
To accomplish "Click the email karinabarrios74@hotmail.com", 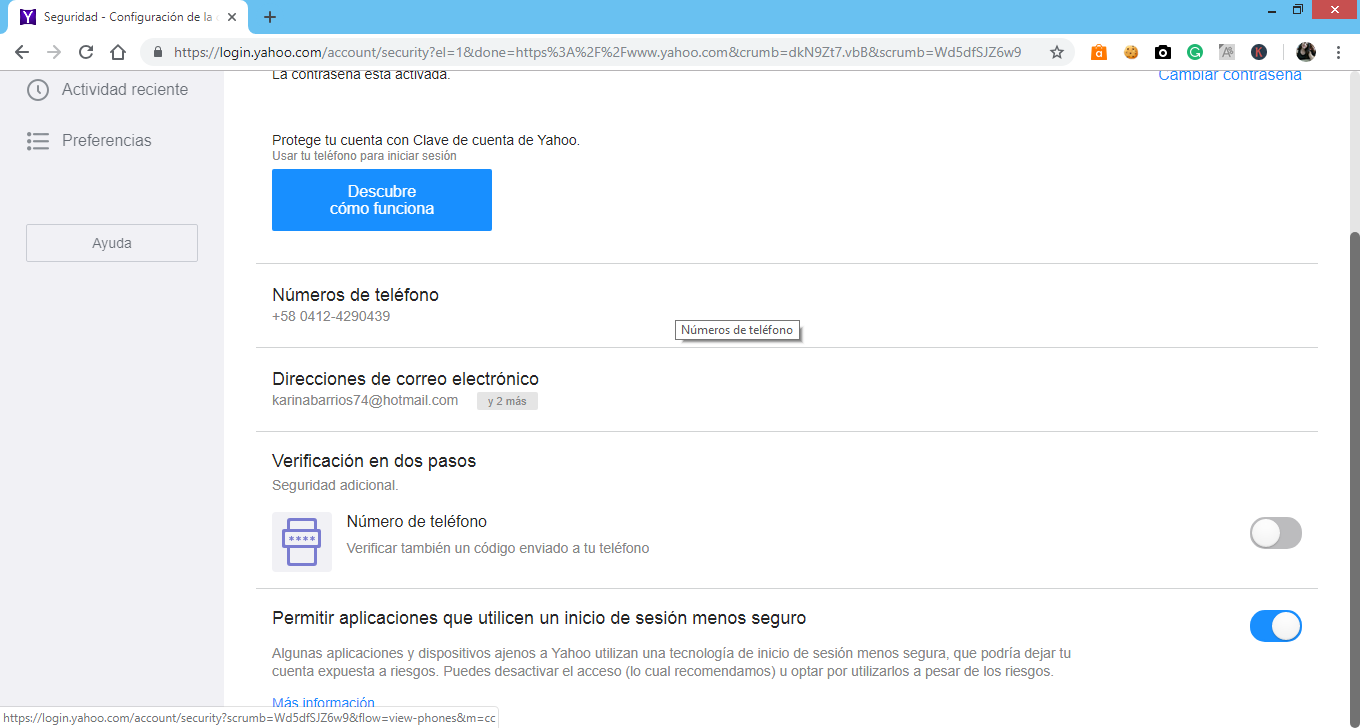I will (x=365, y=401).
